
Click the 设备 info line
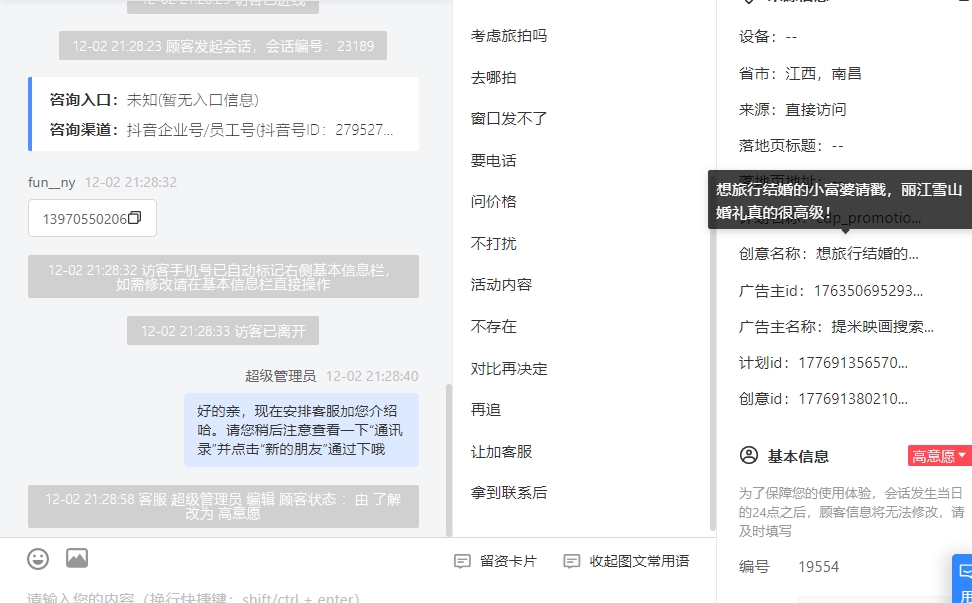(768, 37)
